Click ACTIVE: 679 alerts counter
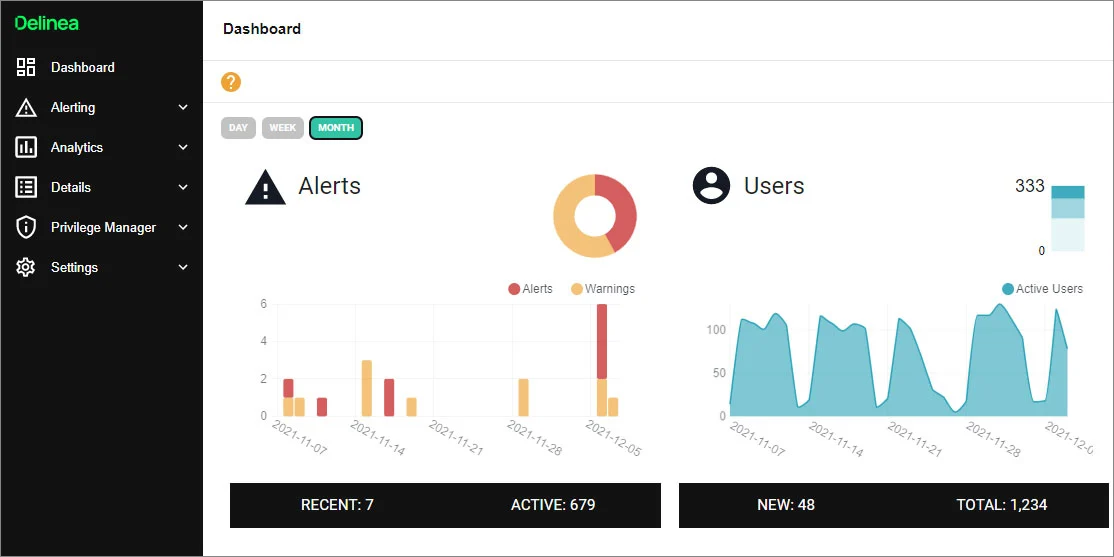 pyautogui.click(x=553, y=505)
